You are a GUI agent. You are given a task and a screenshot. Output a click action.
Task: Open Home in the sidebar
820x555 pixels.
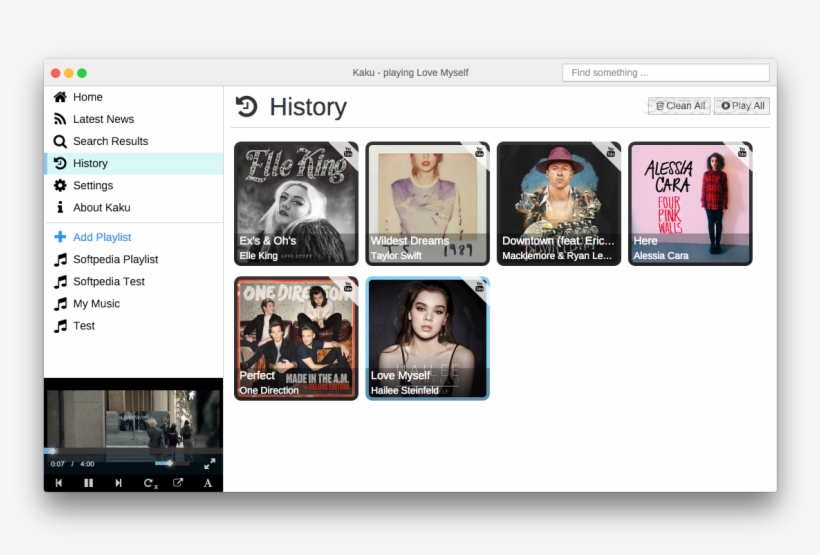tap(133, 97)
